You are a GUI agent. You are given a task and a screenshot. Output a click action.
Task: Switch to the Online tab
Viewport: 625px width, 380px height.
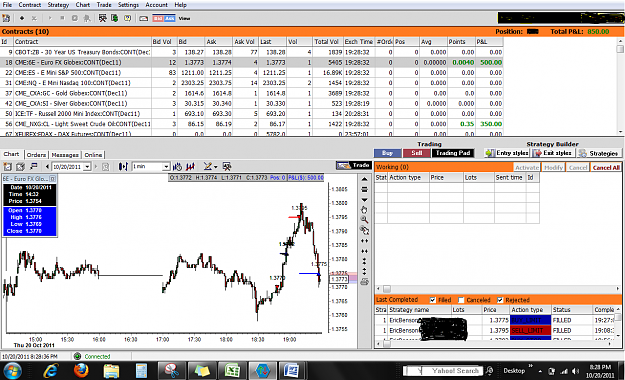(93, 155)
